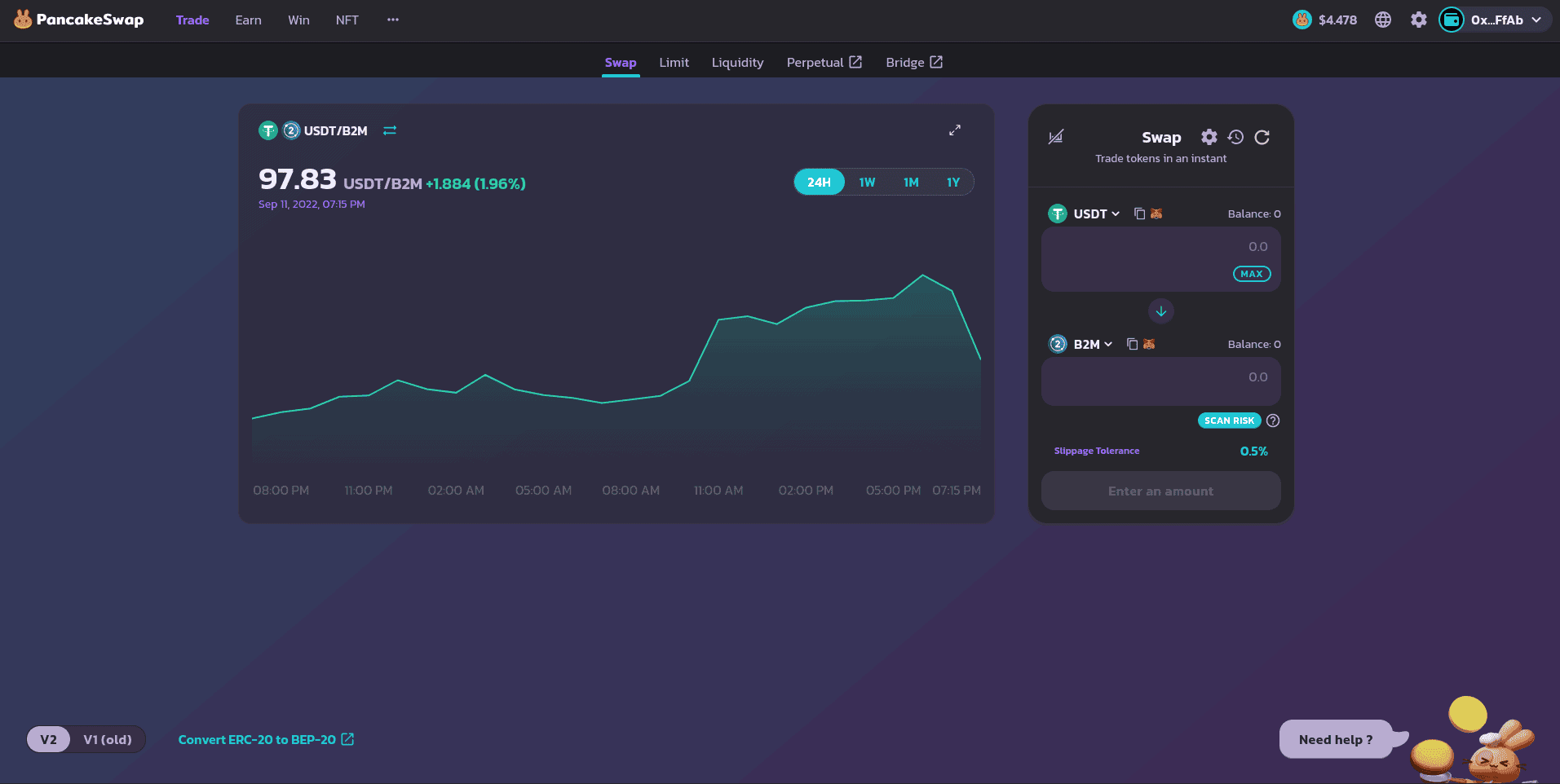
Task: Open Convert ERC-20 to BEP-20 link
Action: 266,739
